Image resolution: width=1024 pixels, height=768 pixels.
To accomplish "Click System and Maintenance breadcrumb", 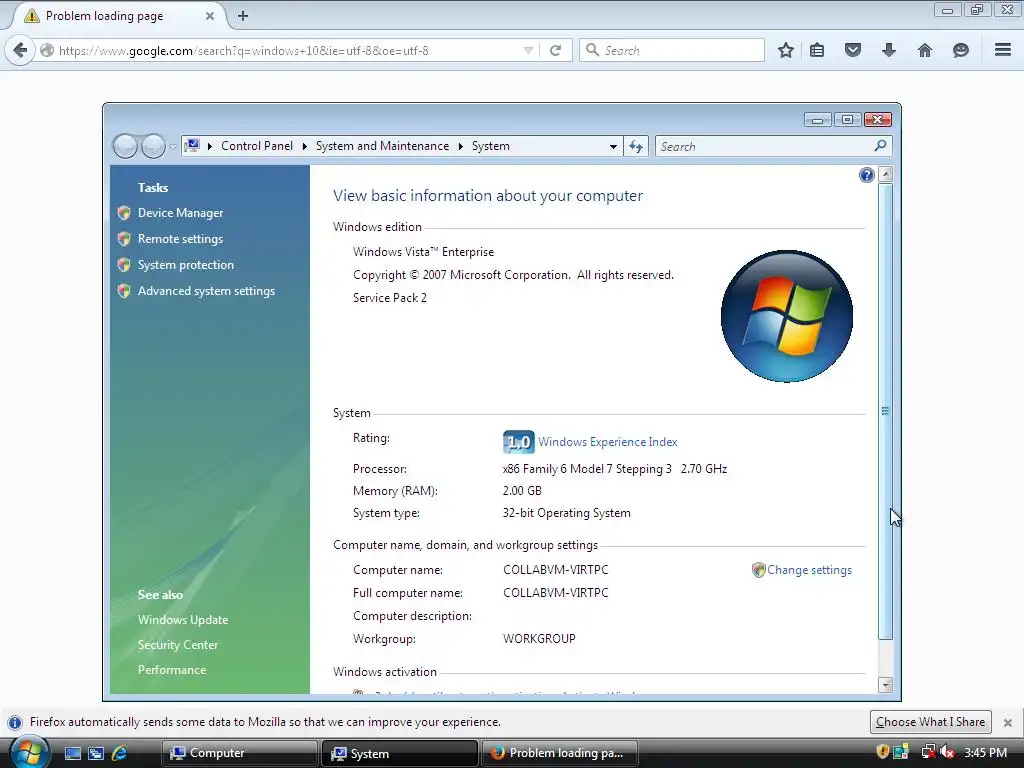I will [x=382, y=146].
